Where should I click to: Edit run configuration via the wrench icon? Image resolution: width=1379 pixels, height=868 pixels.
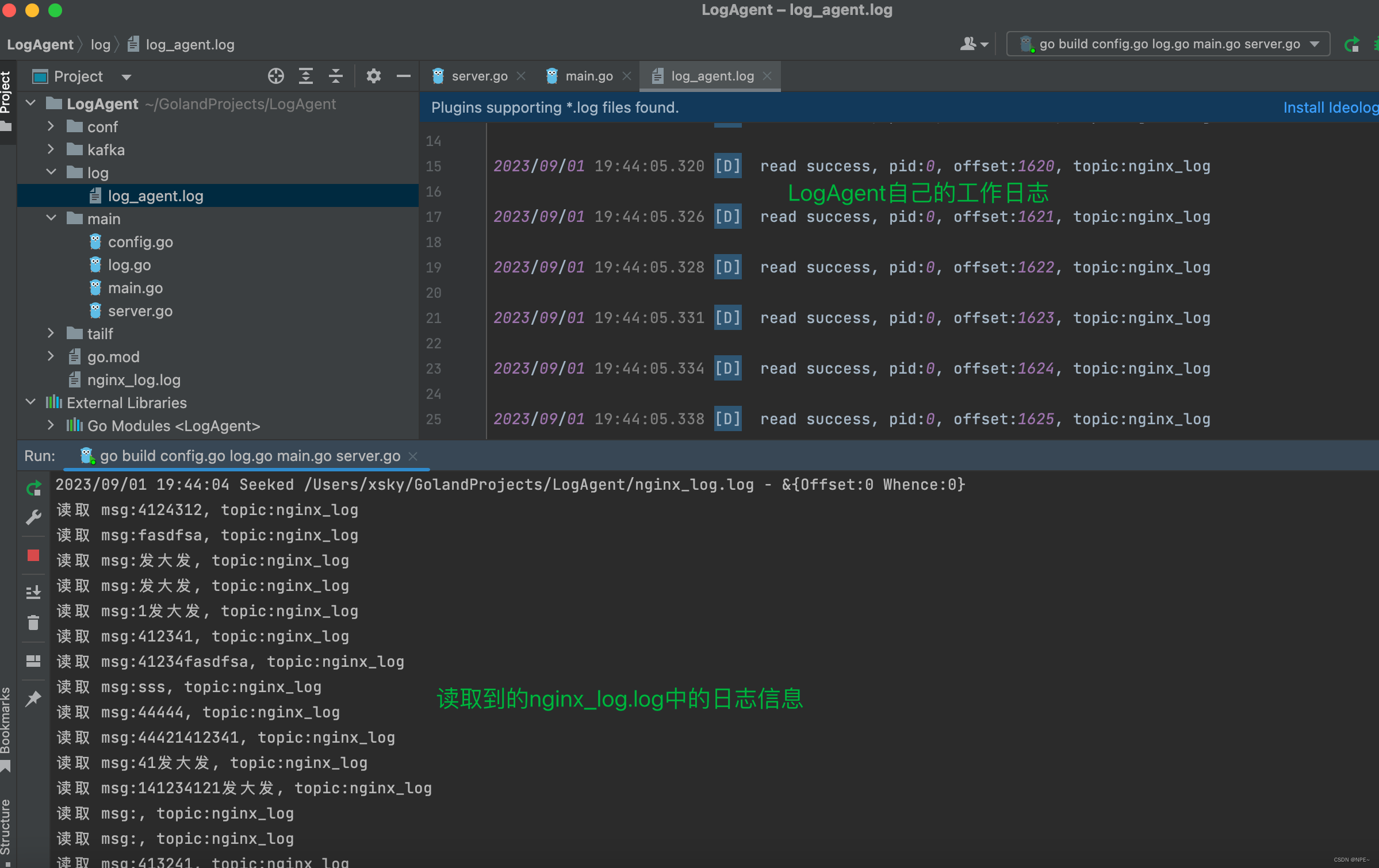33,517
